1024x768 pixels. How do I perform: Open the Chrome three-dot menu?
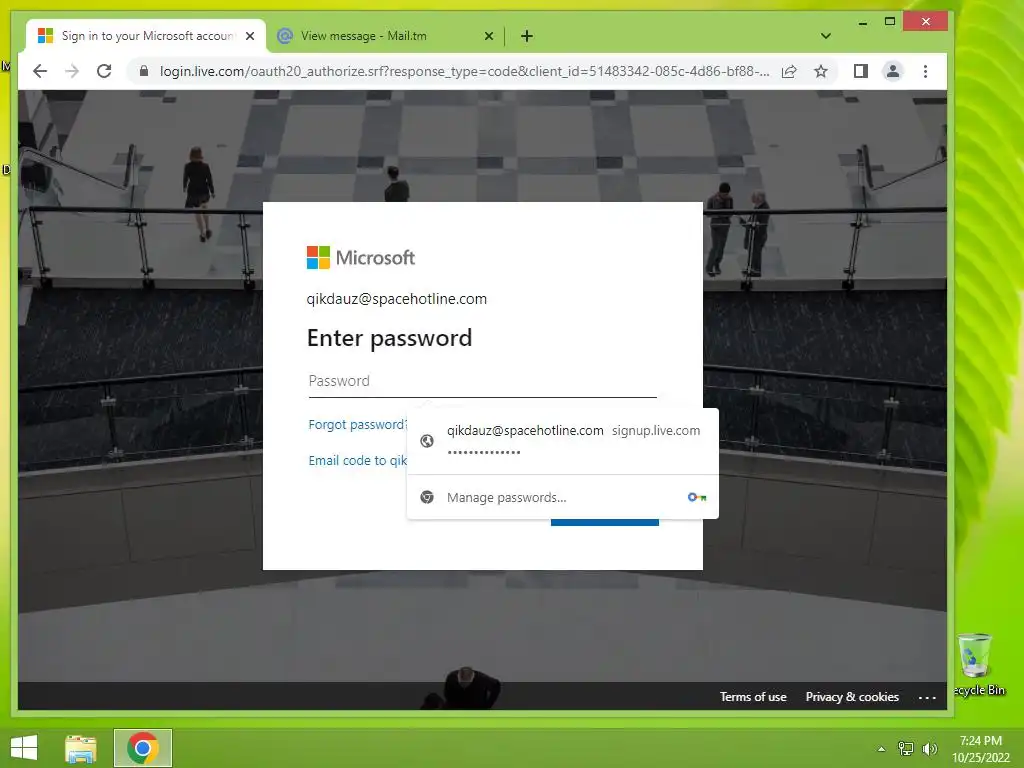pos(925,71)
